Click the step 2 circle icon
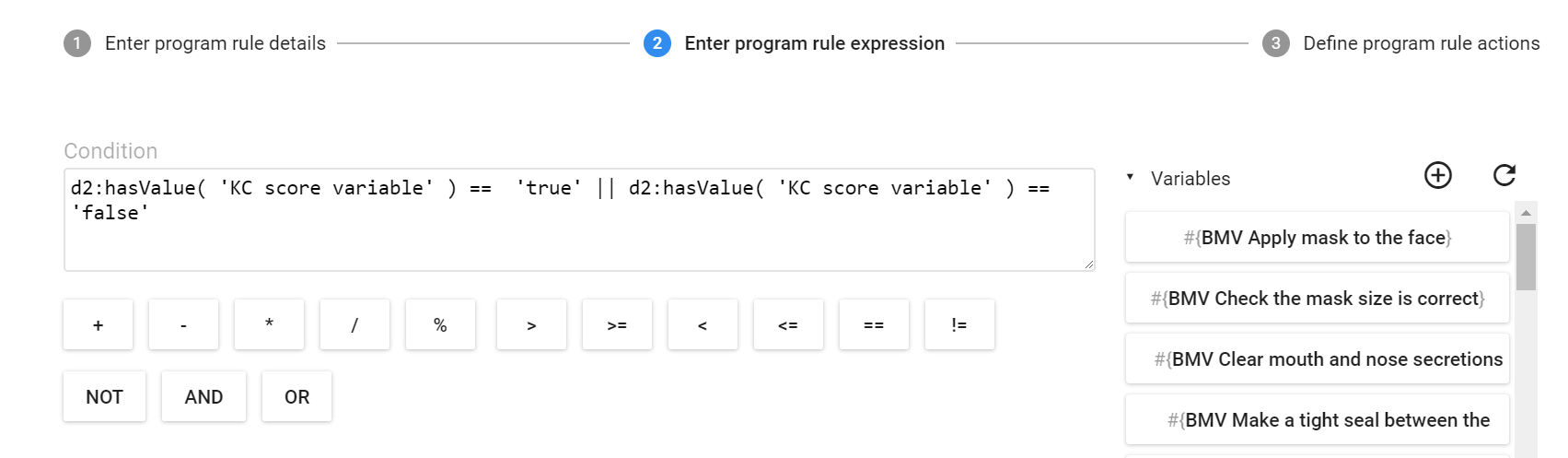This screenshot has width=1568, height=458. point(656,43)
